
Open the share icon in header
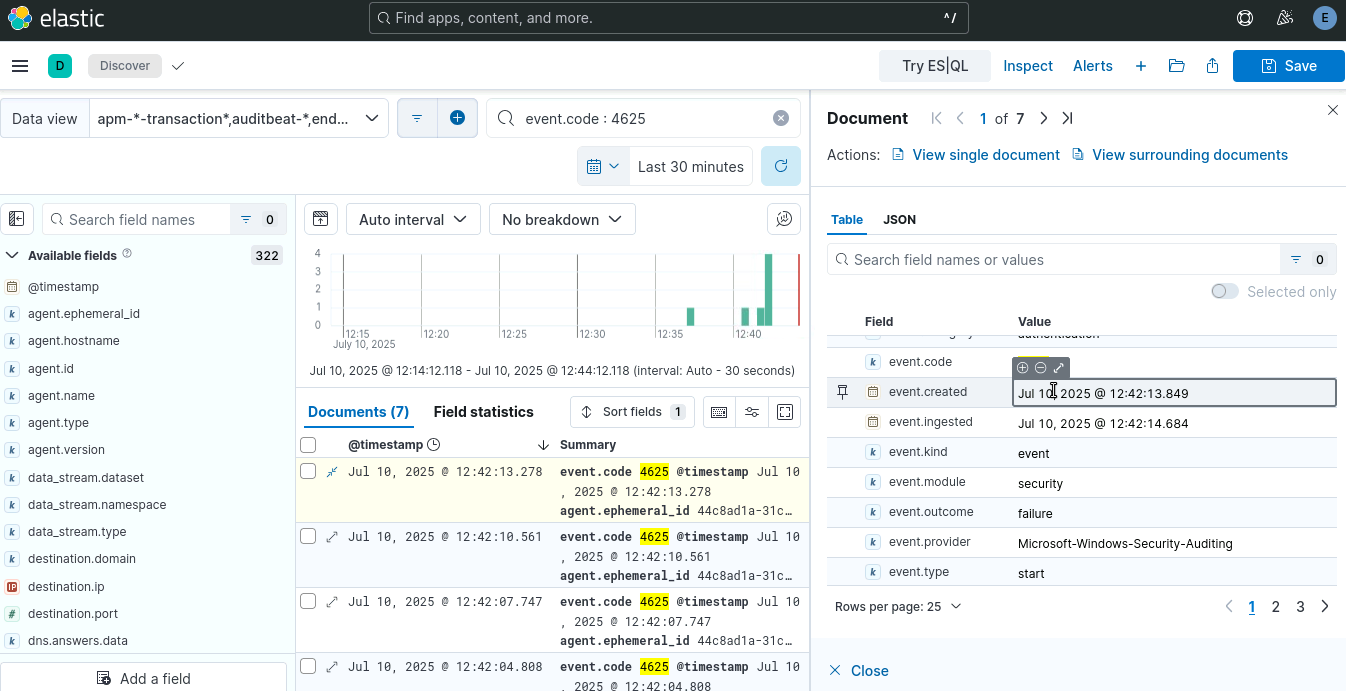pos(1212,66)
